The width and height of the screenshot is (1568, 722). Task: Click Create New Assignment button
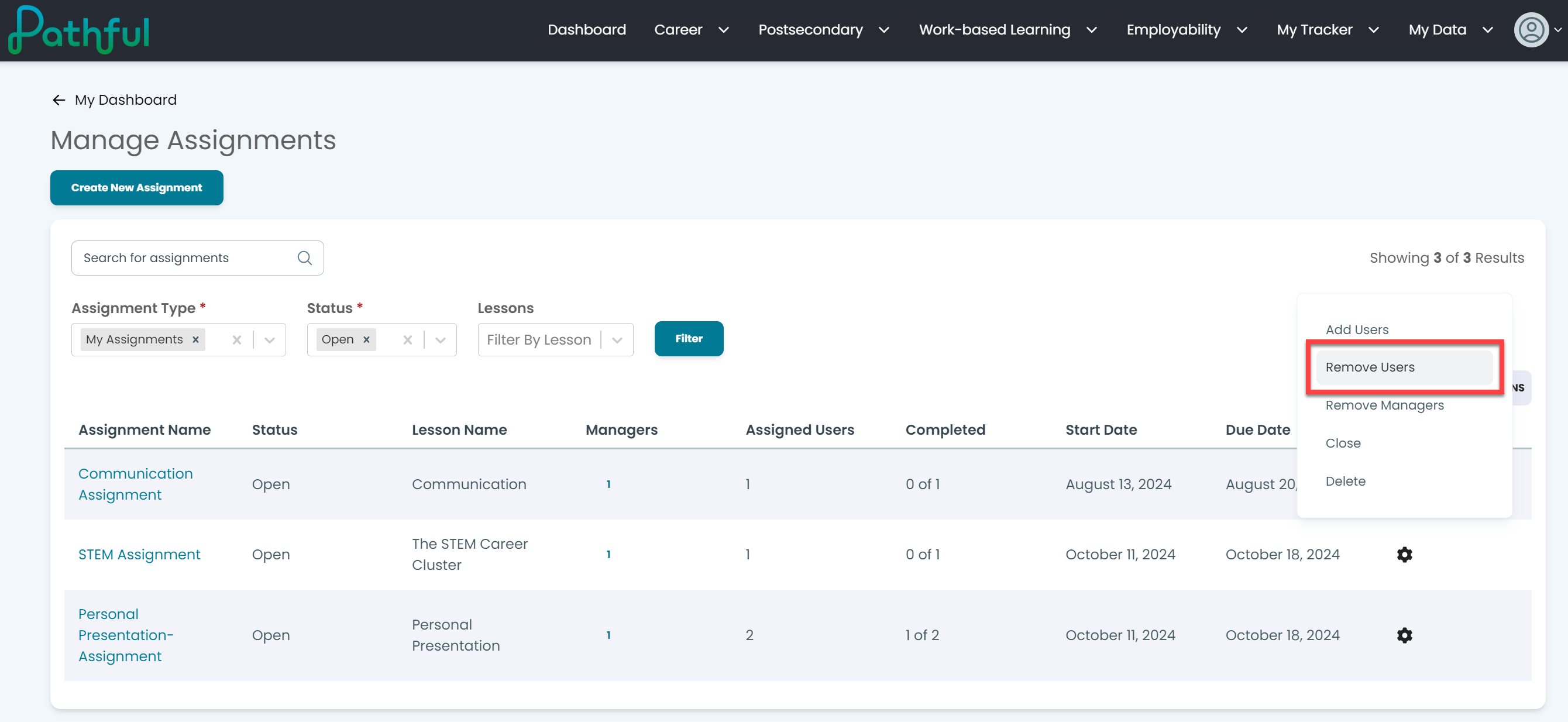tap(136, 188)
